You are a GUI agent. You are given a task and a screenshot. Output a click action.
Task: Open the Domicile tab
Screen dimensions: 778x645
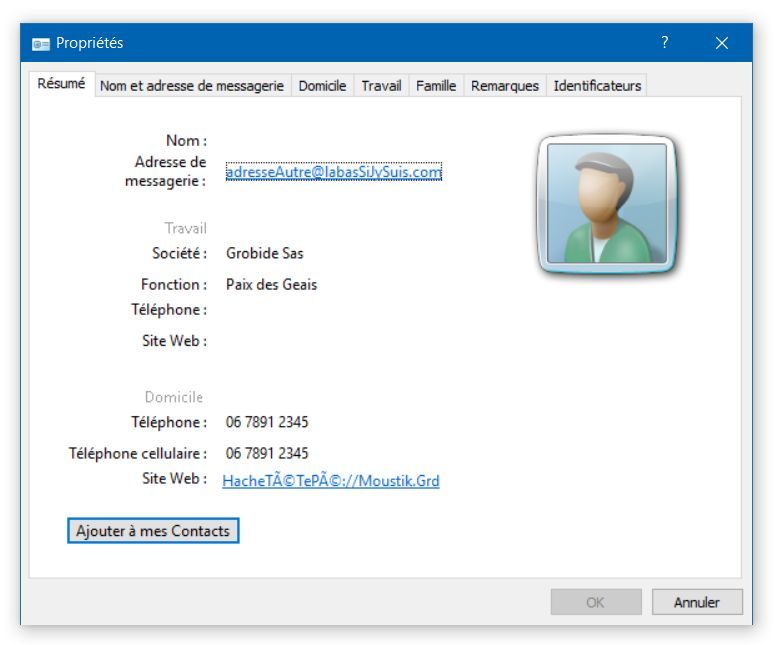[322, 87]
